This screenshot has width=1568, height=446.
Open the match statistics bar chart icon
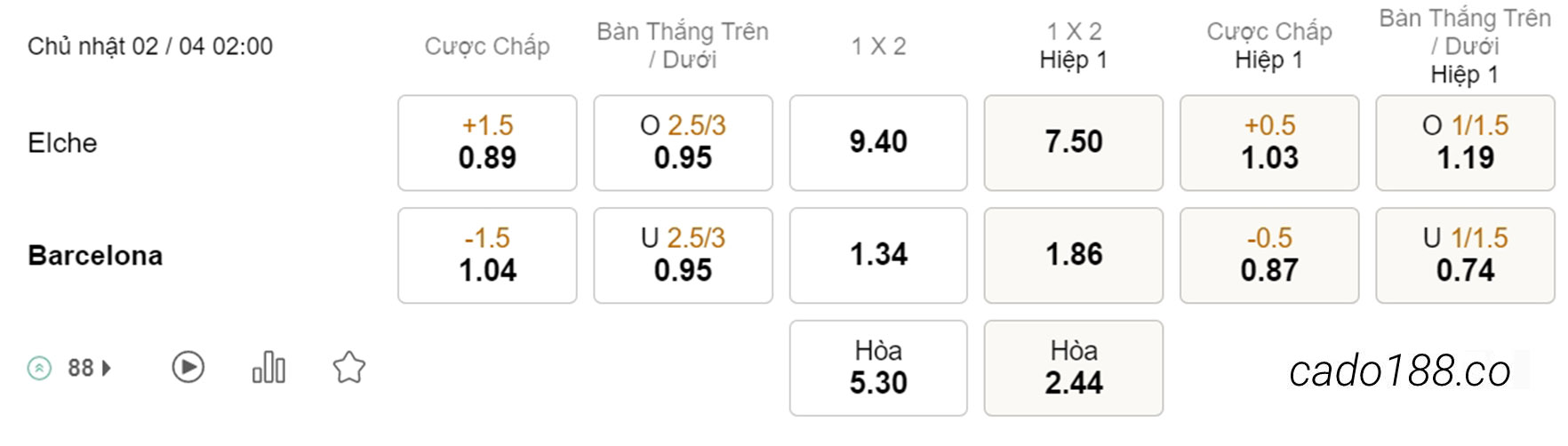[x=268, y=367]
